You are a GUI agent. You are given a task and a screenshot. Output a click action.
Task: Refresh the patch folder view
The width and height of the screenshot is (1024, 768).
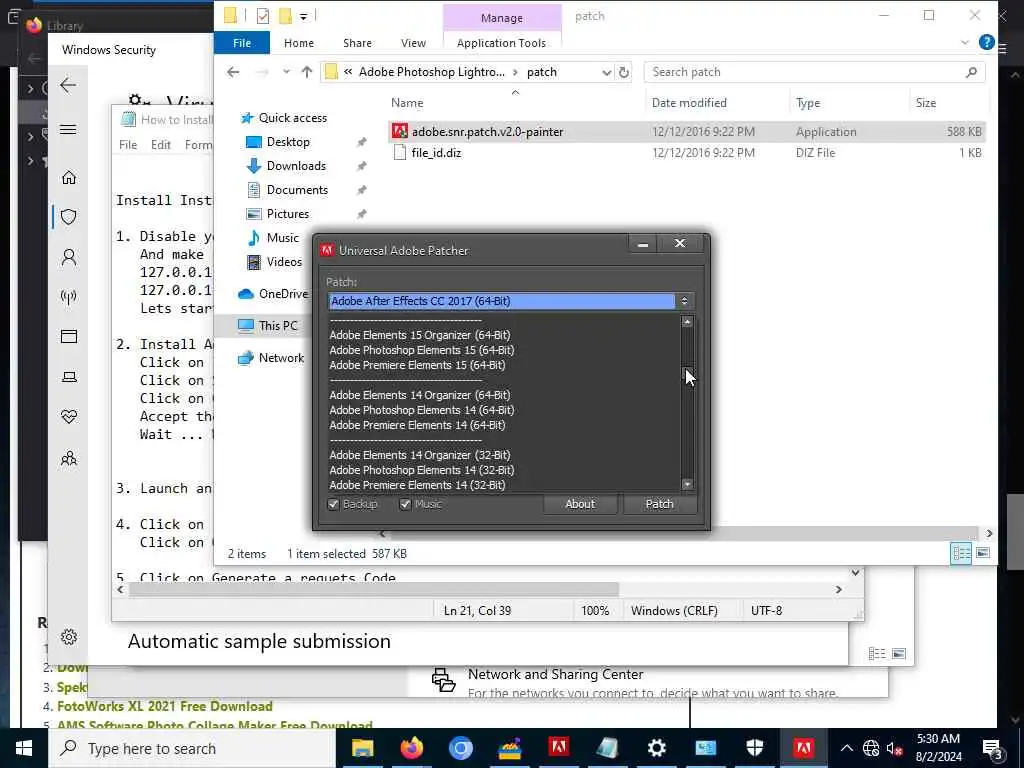click(x=624, y=72)
